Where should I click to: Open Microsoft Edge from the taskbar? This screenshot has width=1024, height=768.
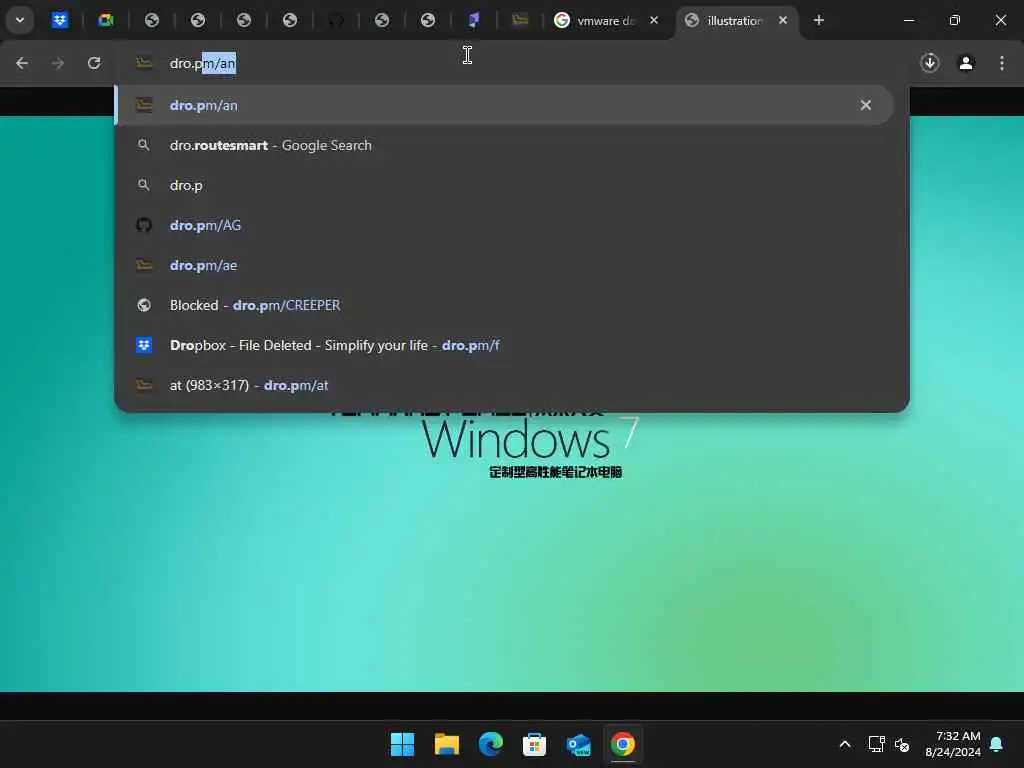click(490, 744)
